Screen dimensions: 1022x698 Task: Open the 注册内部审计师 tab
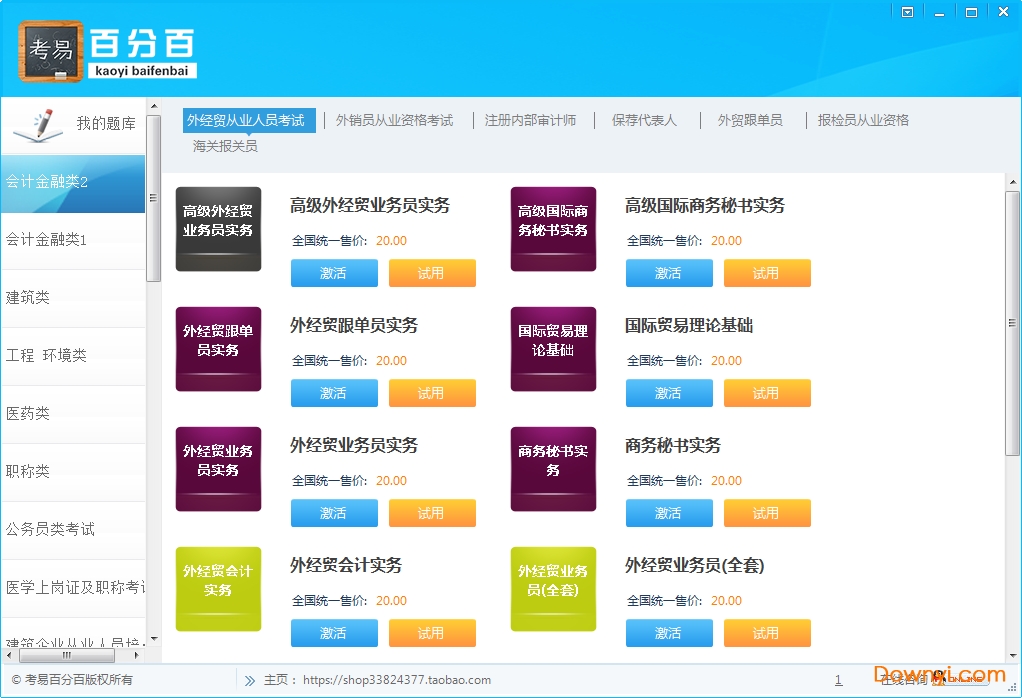530,120
